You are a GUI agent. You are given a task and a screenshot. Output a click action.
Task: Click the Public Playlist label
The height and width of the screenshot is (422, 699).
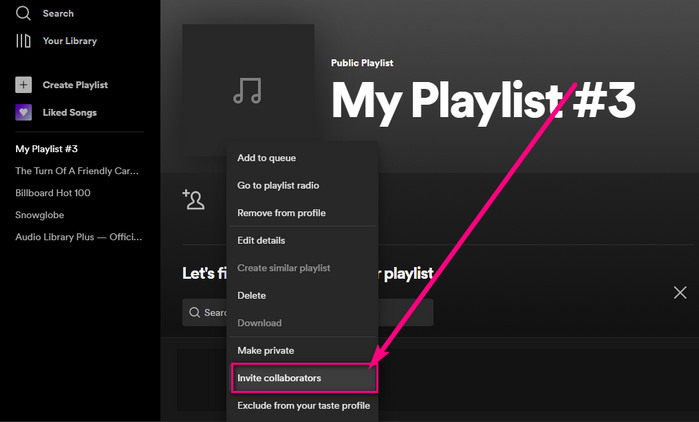(x=362, y=63)
